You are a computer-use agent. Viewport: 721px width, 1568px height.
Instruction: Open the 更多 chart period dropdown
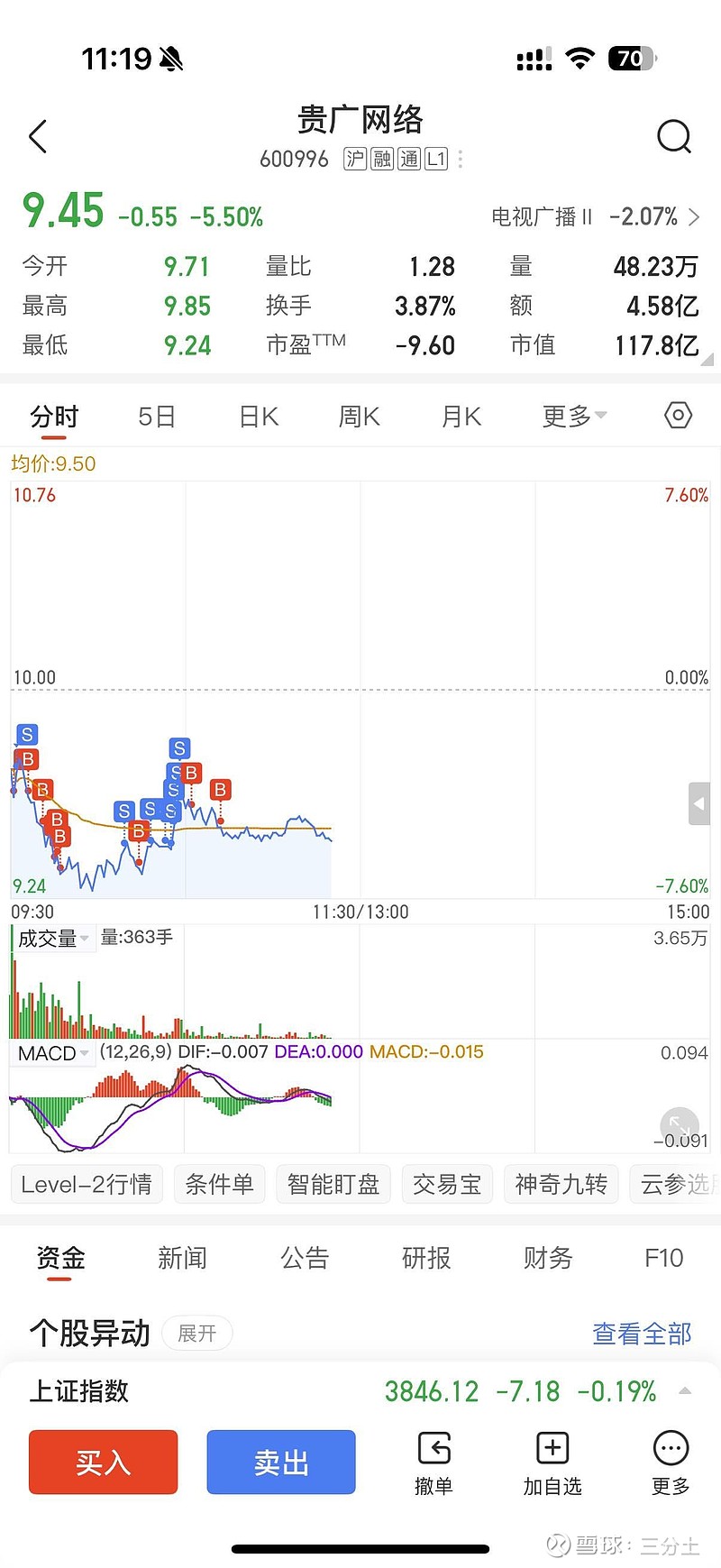click(x=574, y=417)
